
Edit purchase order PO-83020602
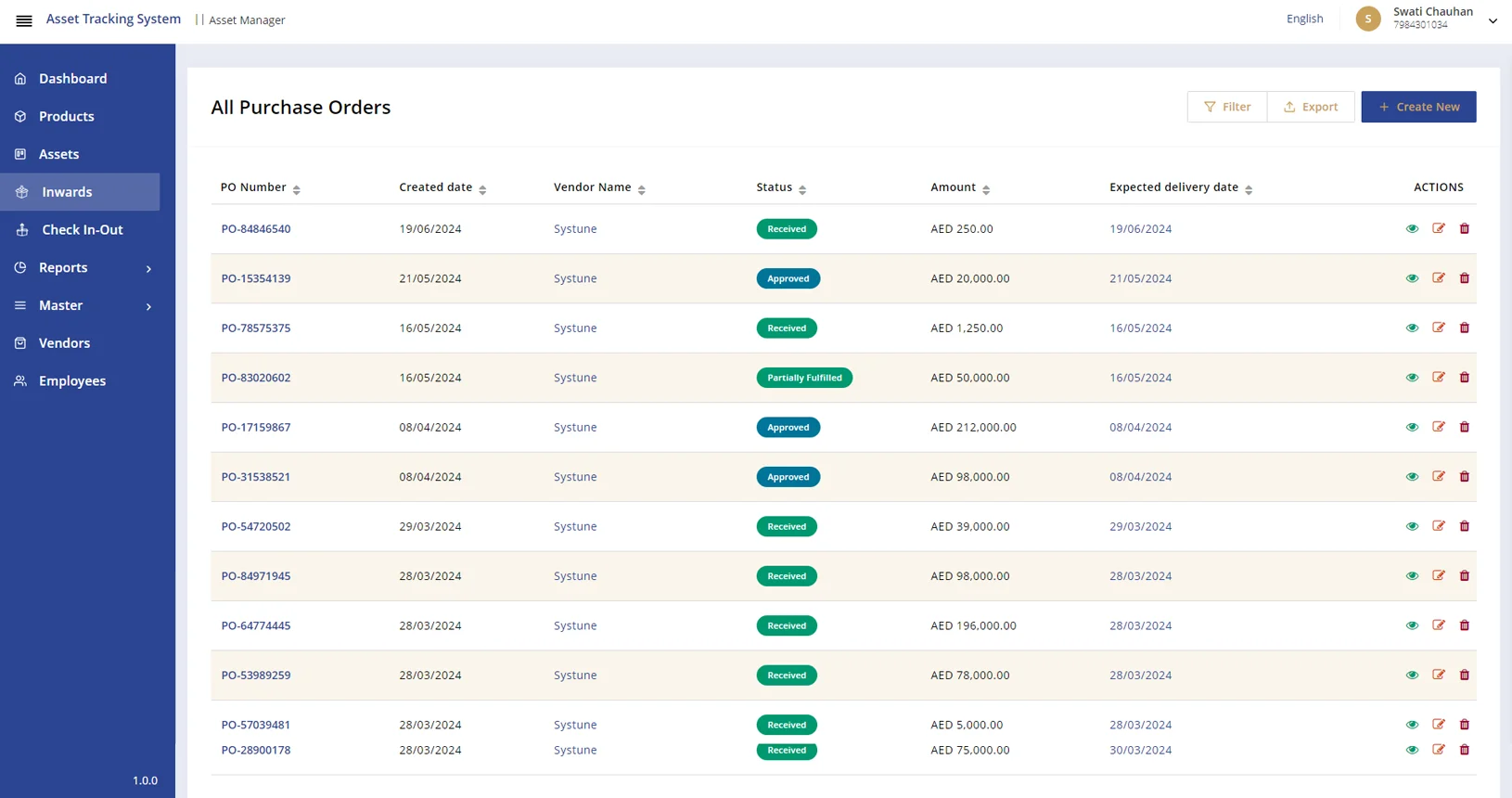point(1439,378)
